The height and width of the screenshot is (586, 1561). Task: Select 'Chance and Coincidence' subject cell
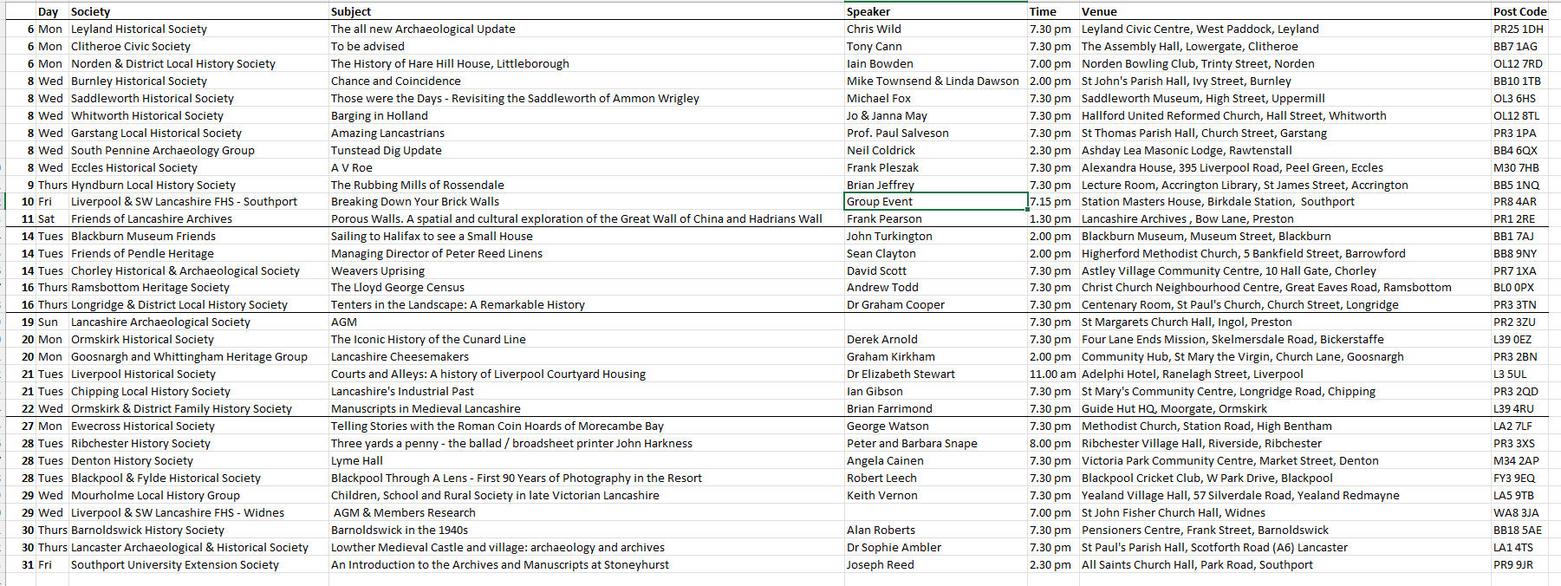point(586,81)
